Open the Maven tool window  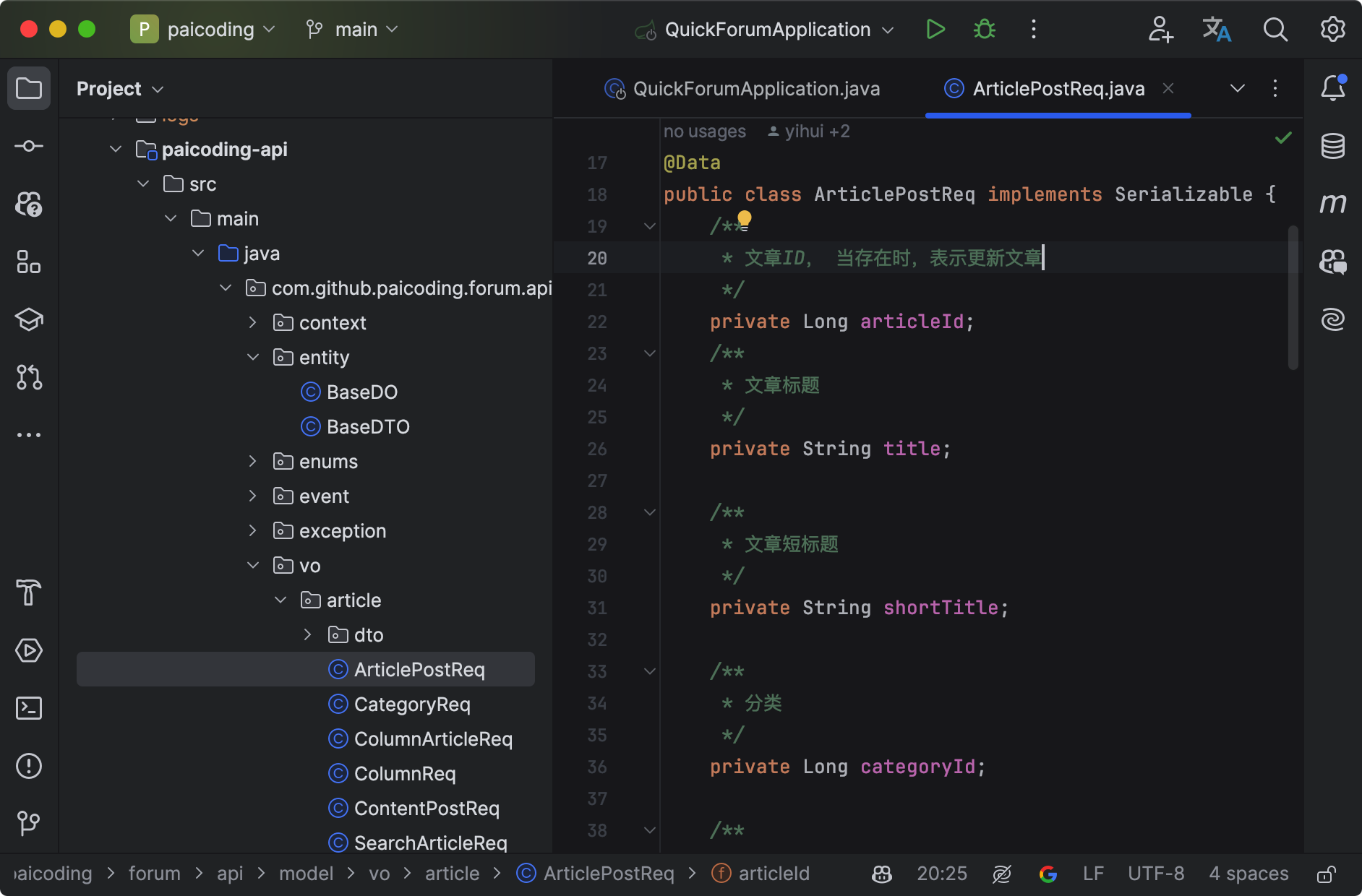click(1332, 204)
